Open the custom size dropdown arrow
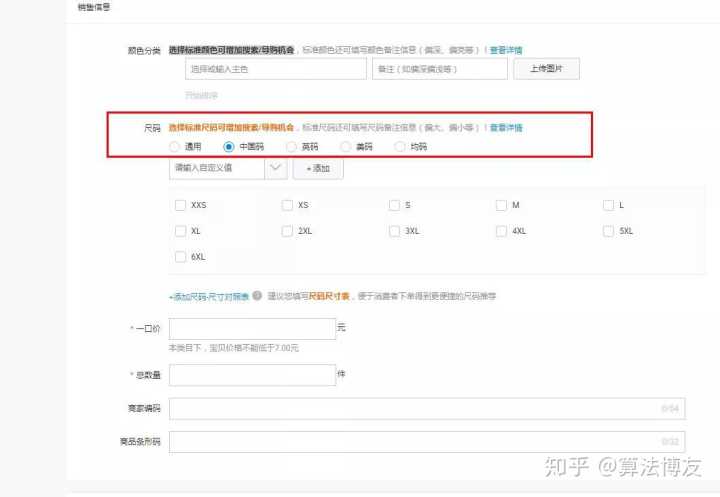Screen dimensions: 720x497 pyautogui.click(x=276, y=168)
